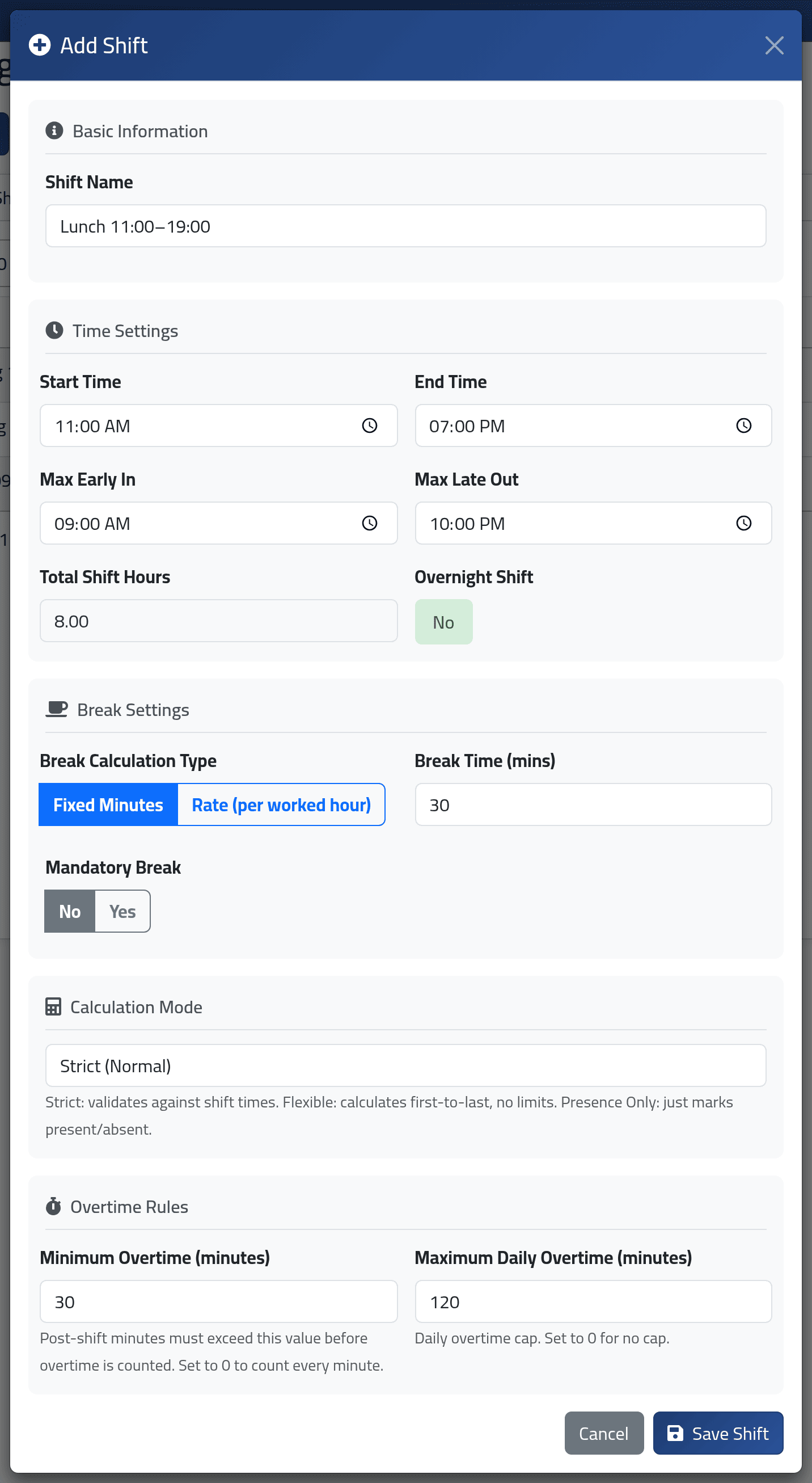This screenshot has width=812, height=1483.
Task: Click the Calculation Mode heading text
Action: [x=136, y=1007]
